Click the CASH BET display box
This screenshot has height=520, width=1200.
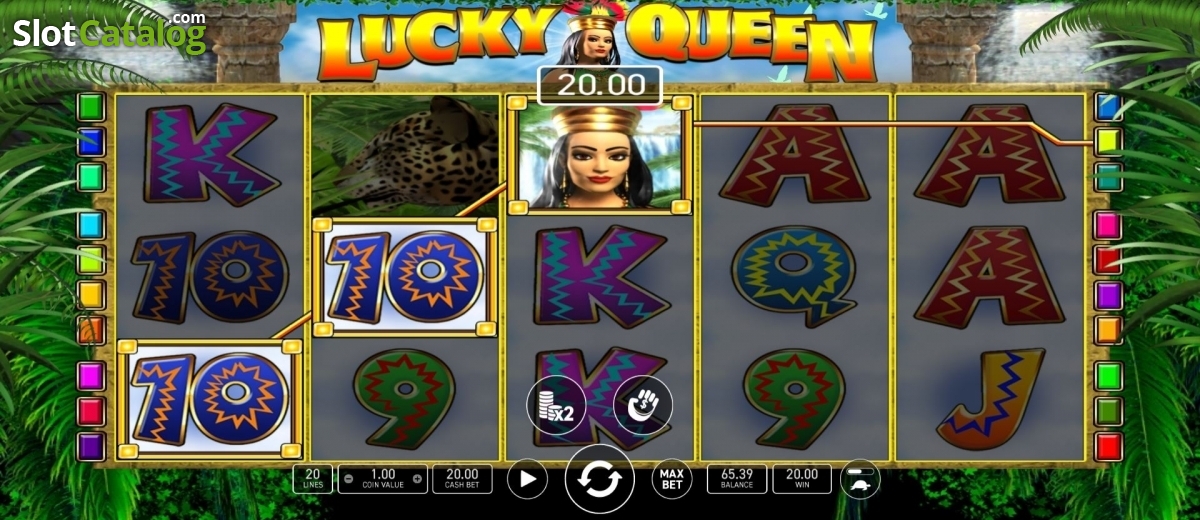point(462,479)
